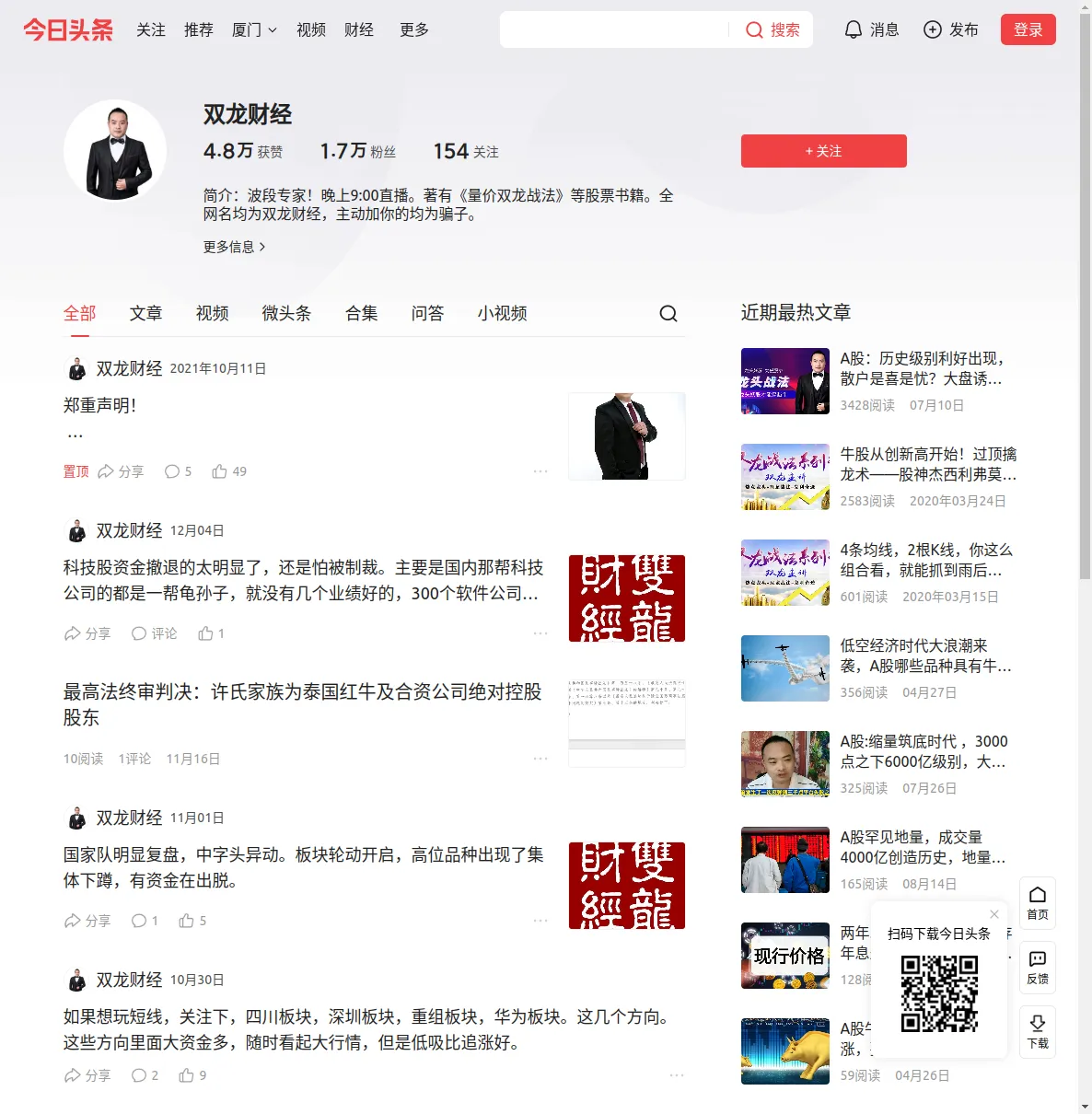Open thumbnail for A股罕见地量 article

(785, 860)
